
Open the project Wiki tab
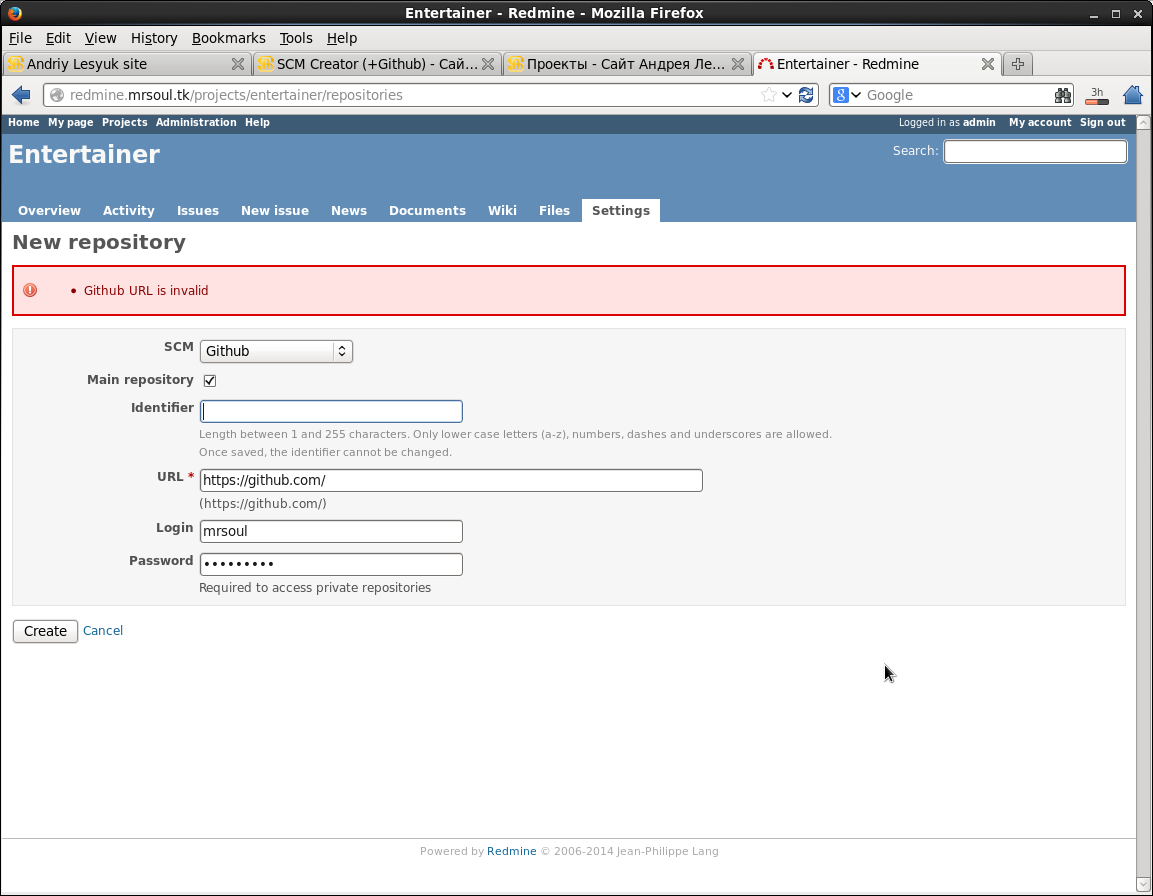click(x=502, y=210)
